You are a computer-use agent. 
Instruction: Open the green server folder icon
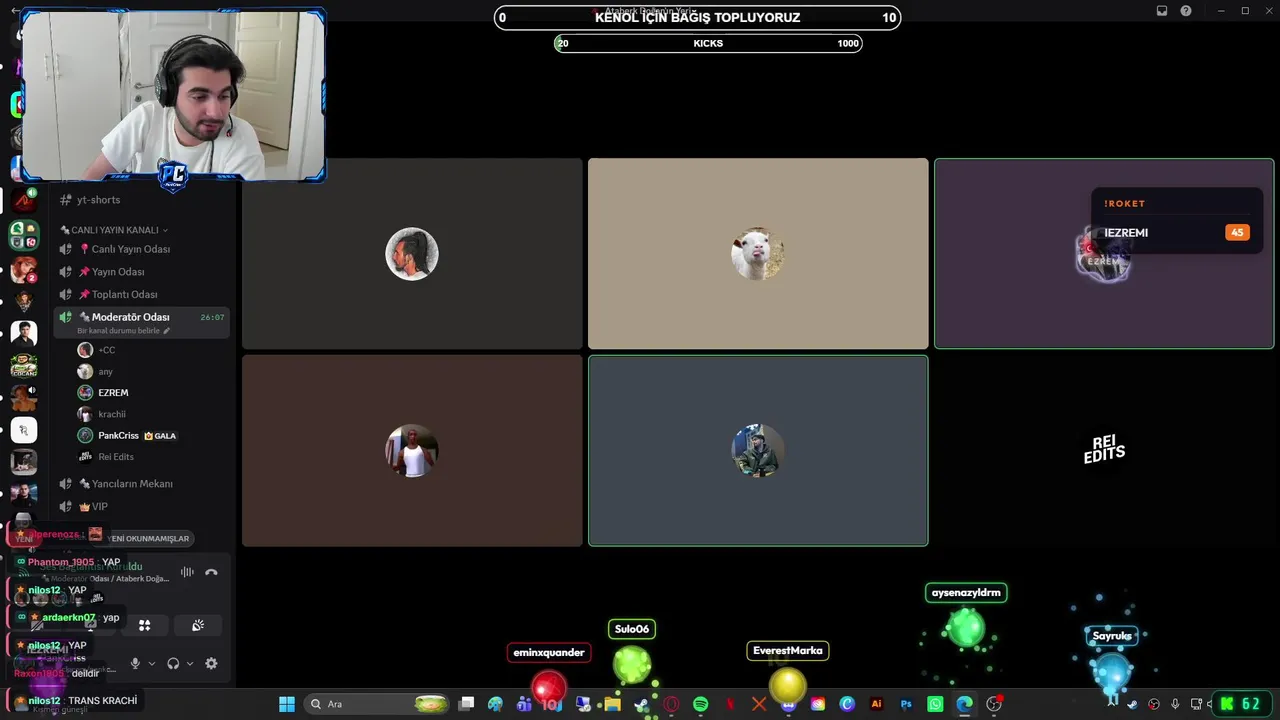click(x=23, y=235)
